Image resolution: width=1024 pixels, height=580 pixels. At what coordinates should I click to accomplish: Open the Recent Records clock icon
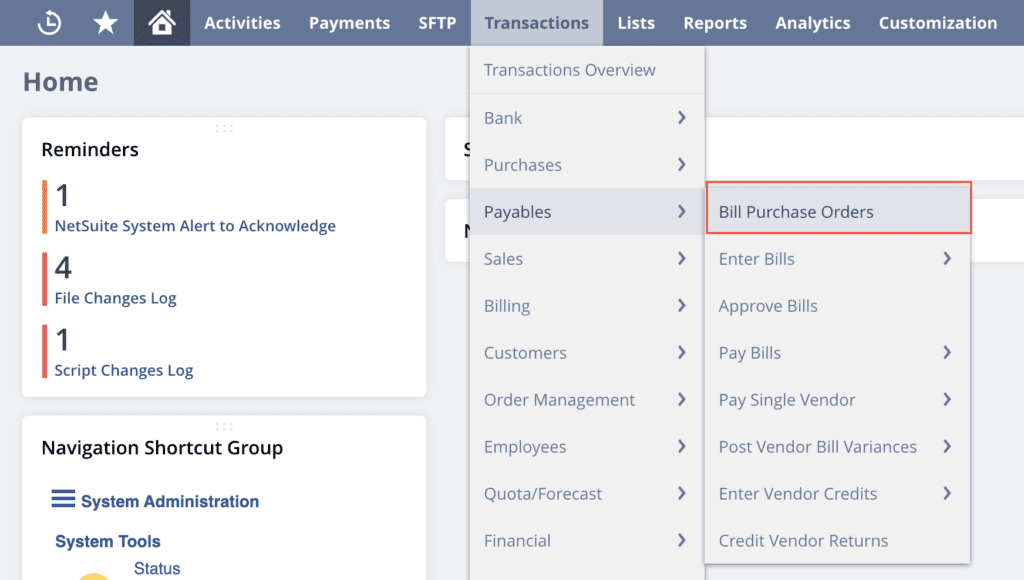48,23
